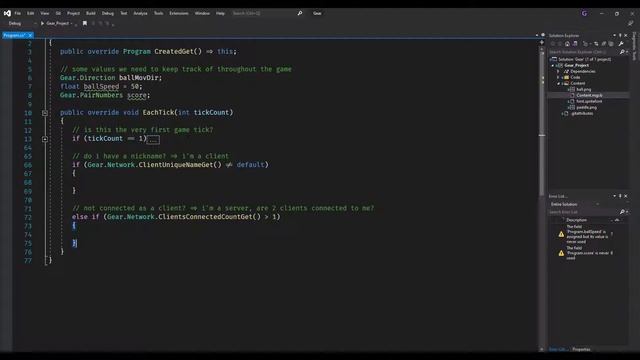The width and height of the screenshot is (640, 360).
Task: Open the Entire Solution scope dropdown
Action: 575,204
